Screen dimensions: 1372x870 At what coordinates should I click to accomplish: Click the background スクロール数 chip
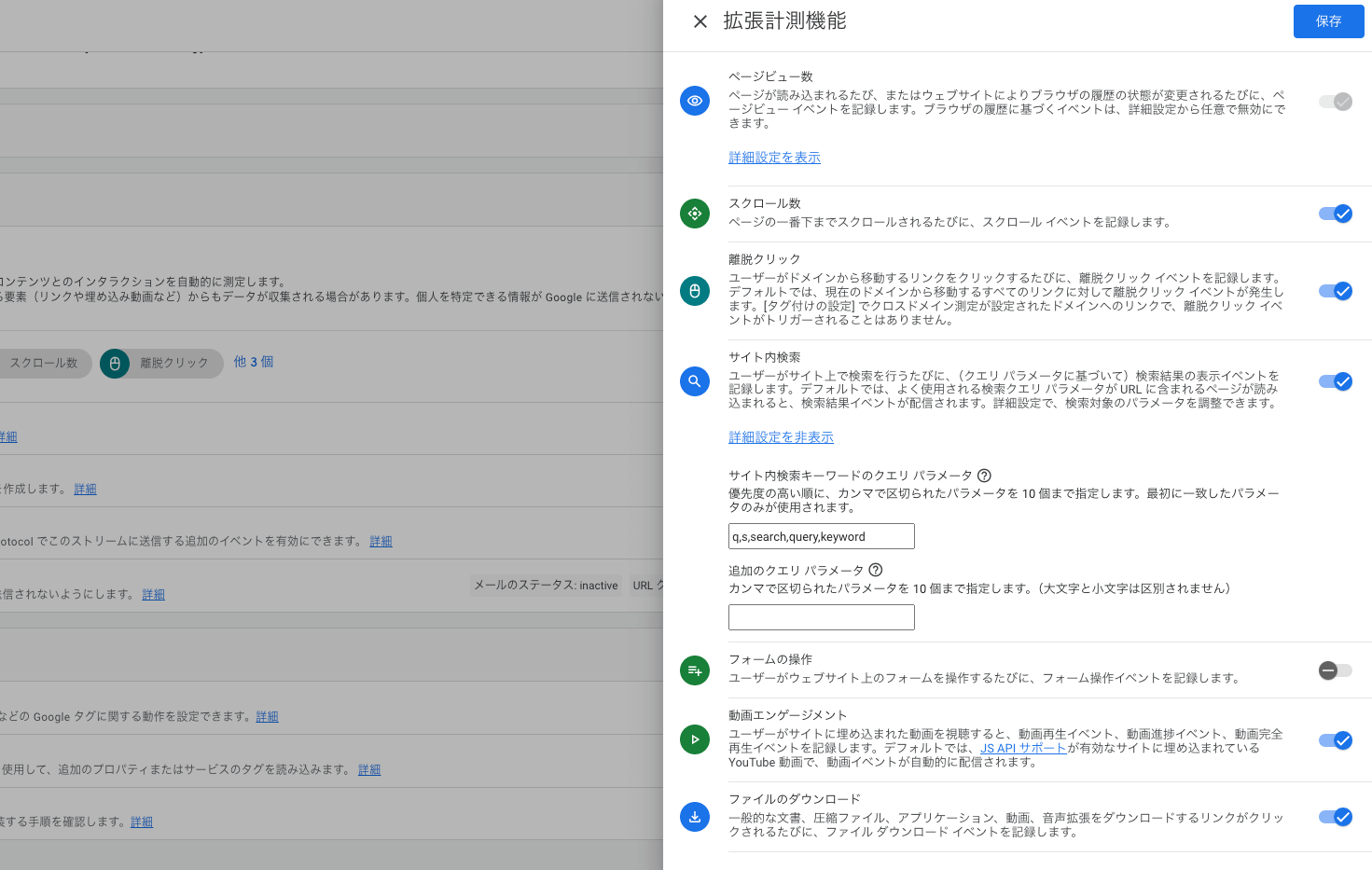44,364
